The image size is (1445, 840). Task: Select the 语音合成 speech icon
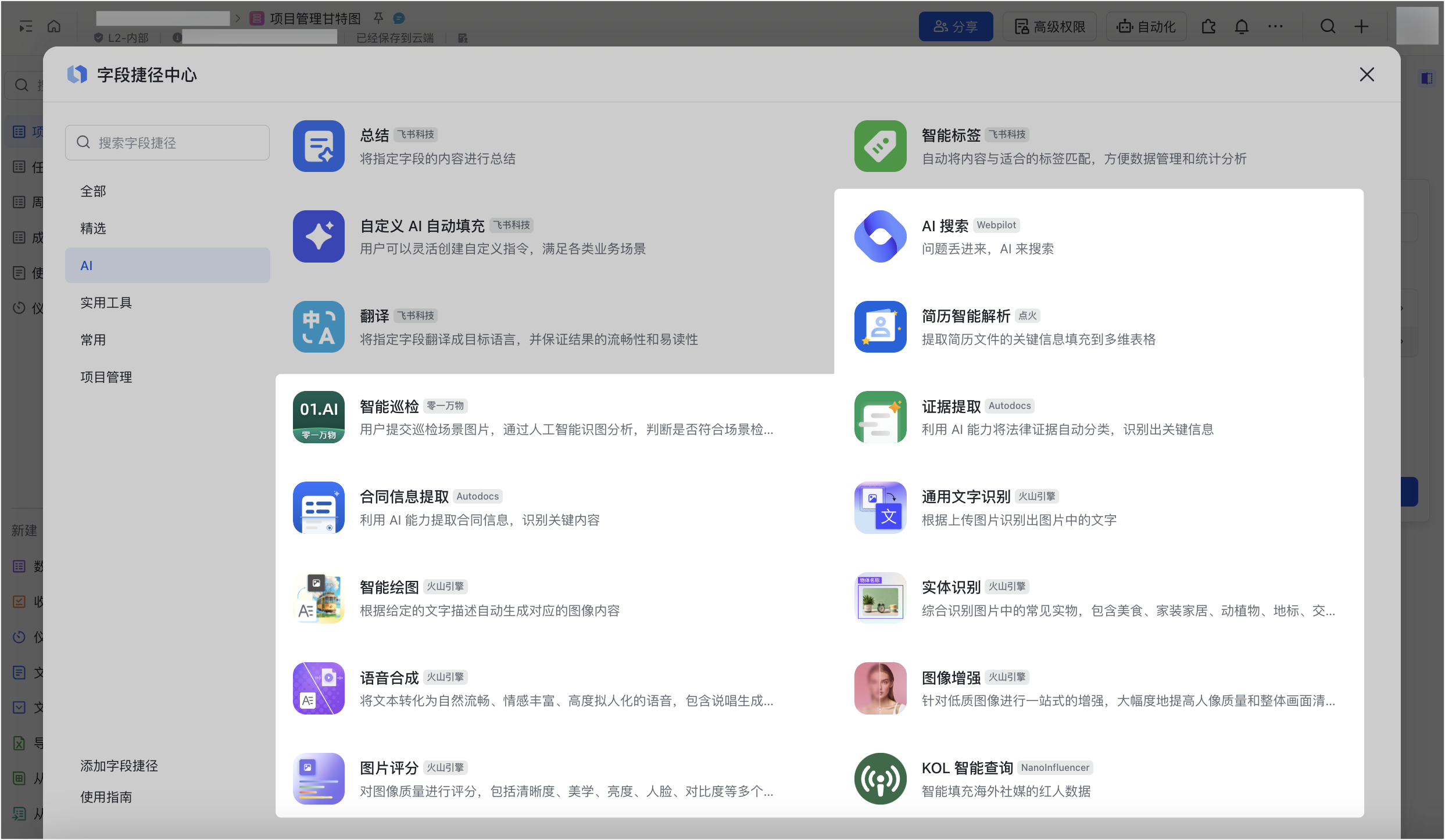click(x=319, y=688)
